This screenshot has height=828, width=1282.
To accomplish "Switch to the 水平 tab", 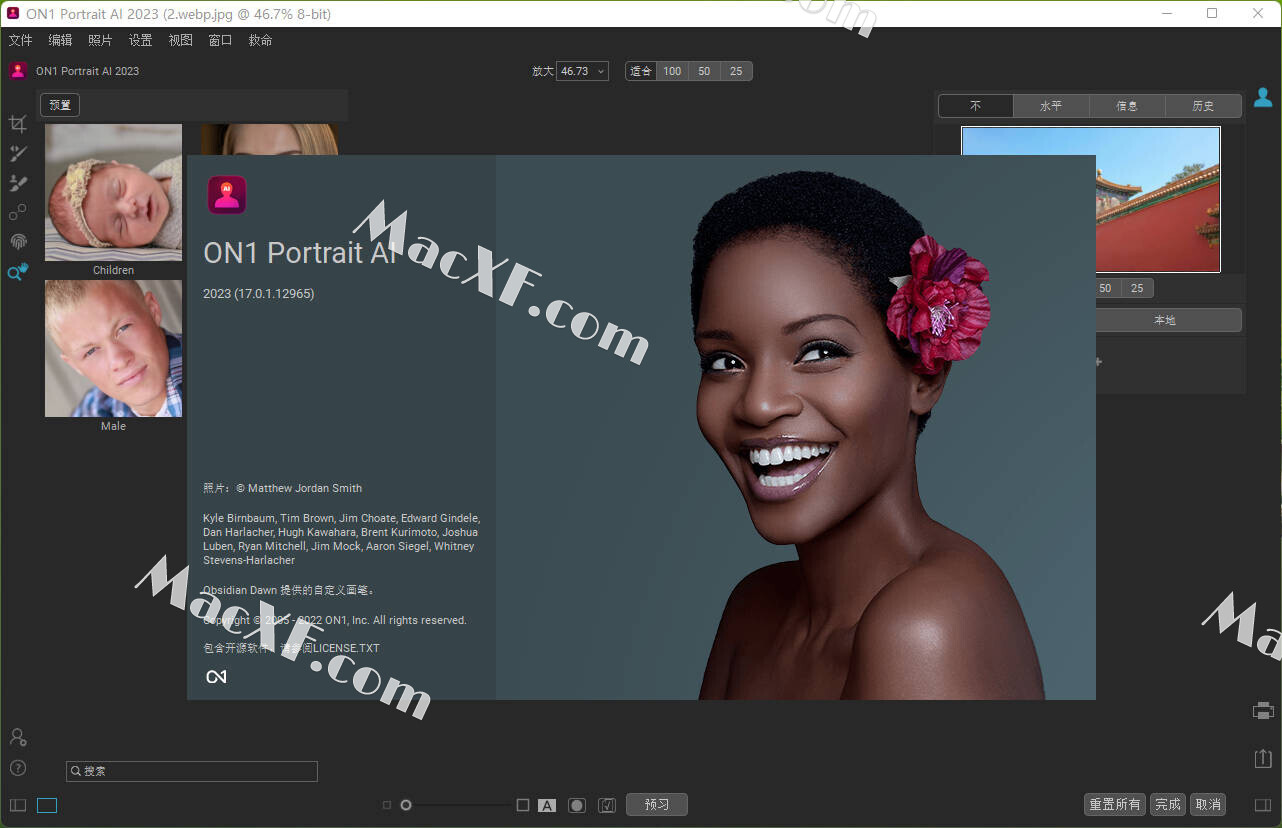I will (x=1051, y=106).
